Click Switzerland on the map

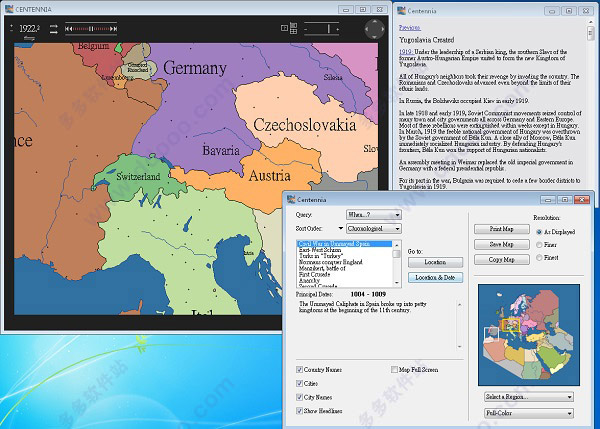click(138, 176)
